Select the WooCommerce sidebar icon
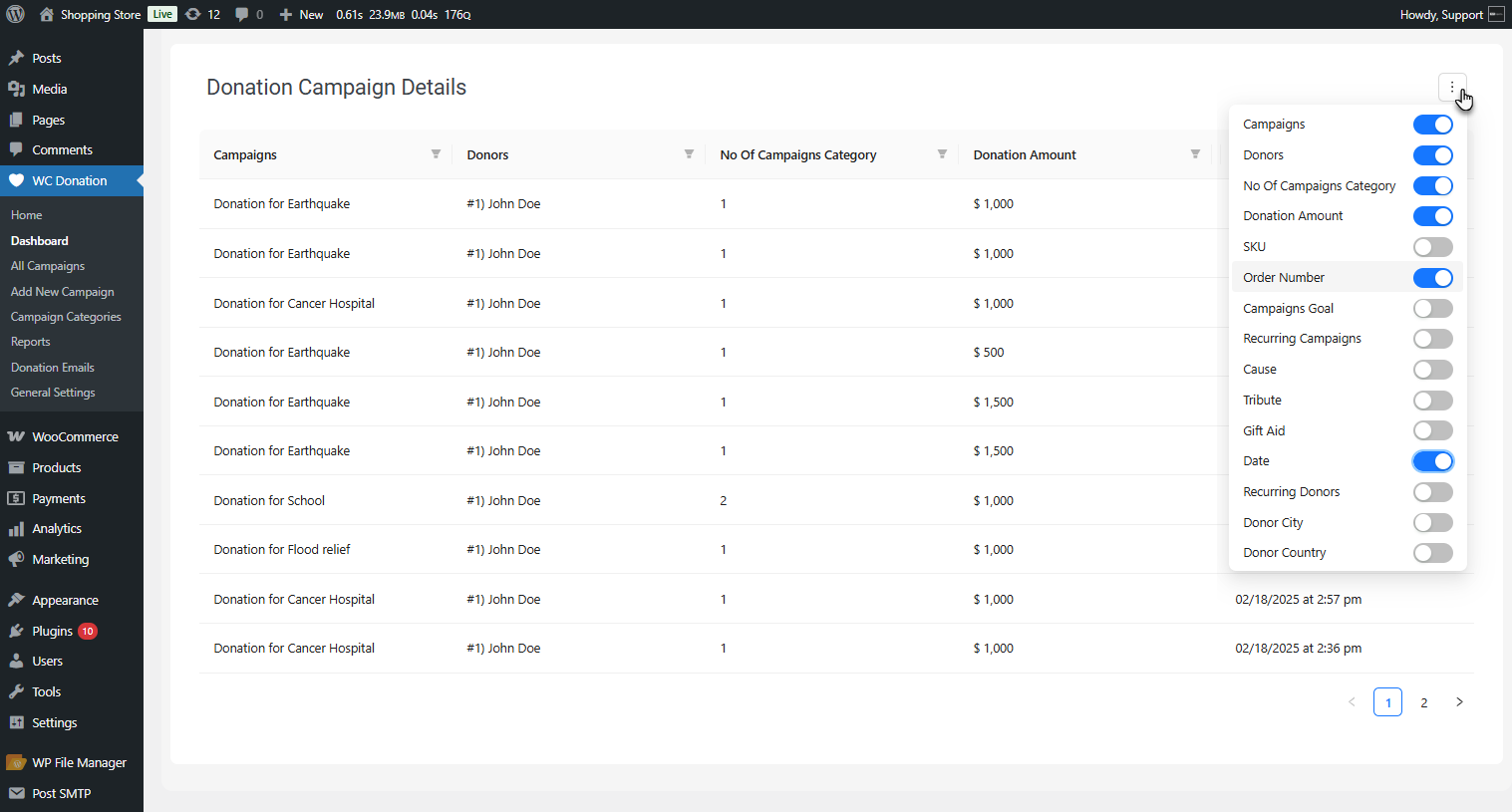The image size is (1512, 812). (20, 436)
